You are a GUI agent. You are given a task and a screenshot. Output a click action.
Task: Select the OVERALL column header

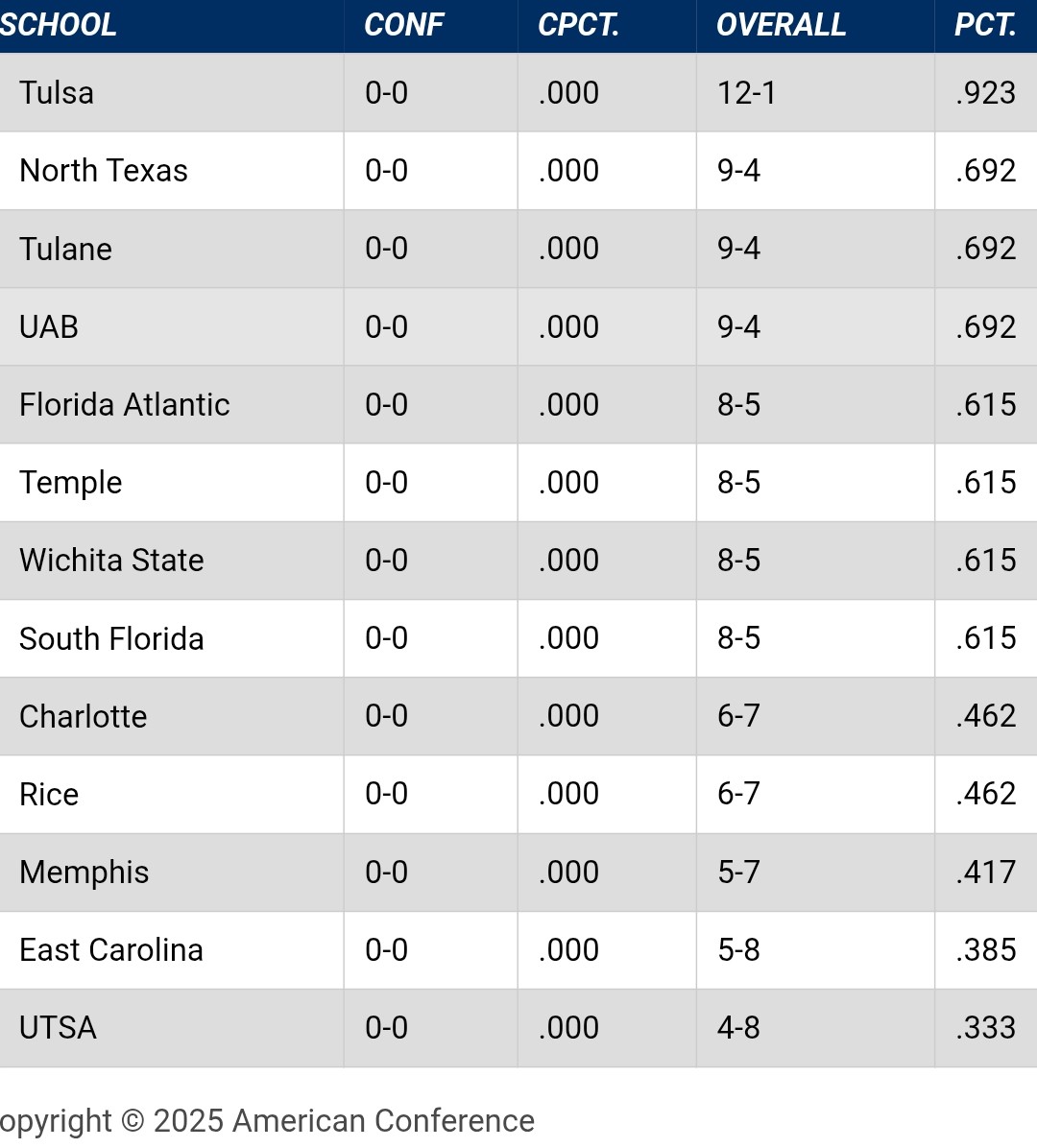coord(781,25)
